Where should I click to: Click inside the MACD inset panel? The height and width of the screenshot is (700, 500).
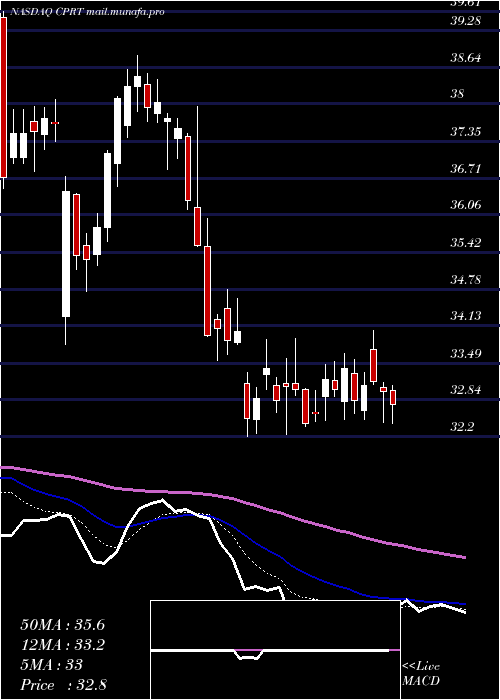point(275,650)
